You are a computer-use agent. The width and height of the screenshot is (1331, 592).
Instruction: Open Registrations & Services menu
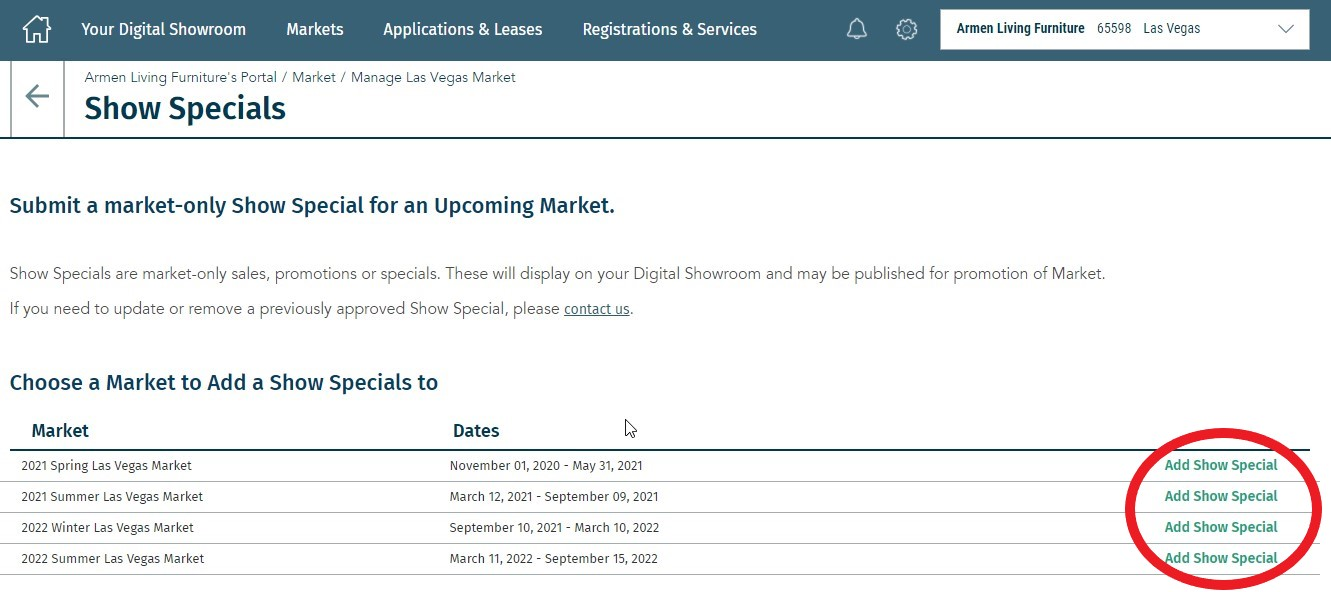tap(670, 29)
